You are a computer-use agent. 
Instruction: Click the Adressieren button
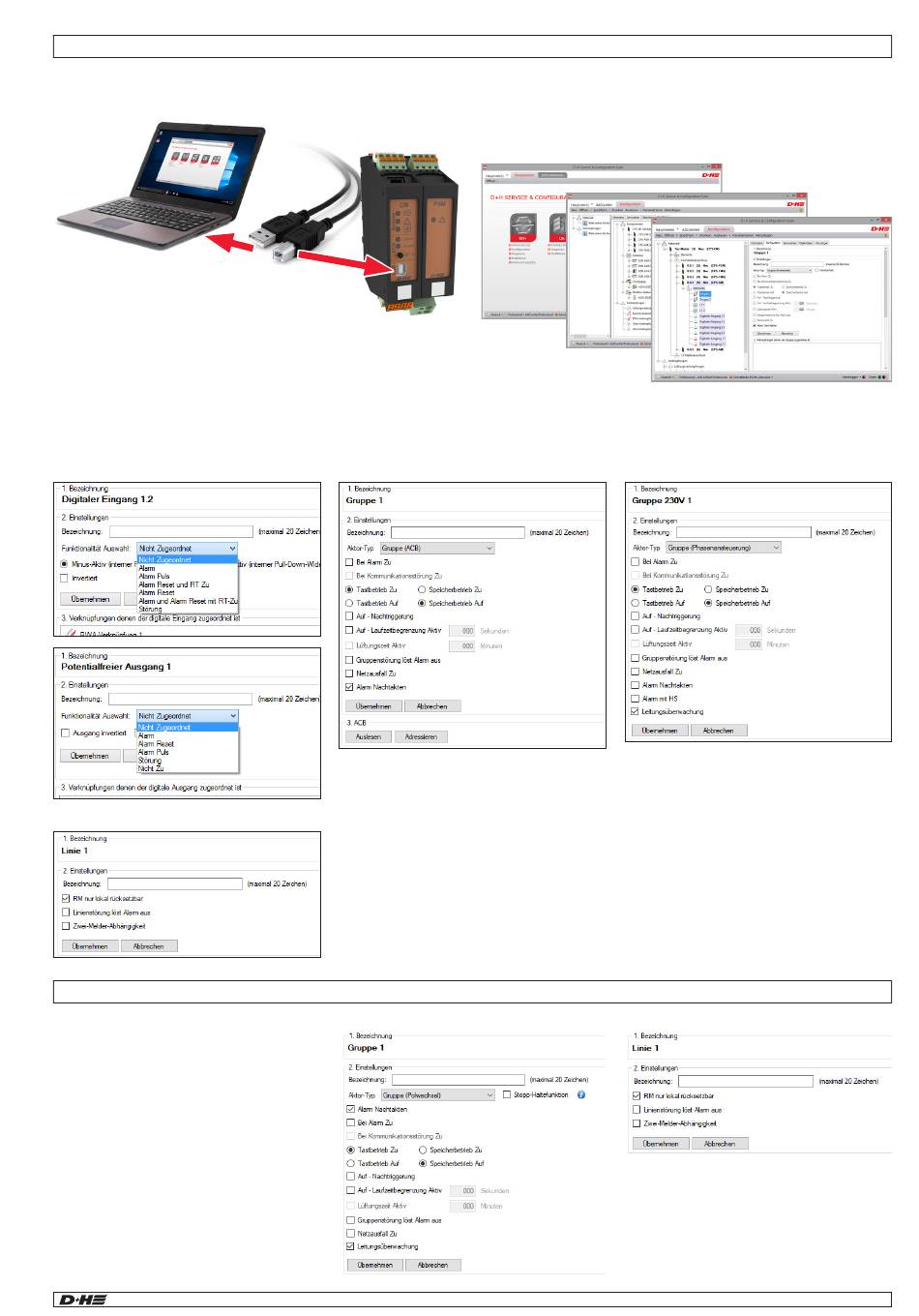[422, 736]
